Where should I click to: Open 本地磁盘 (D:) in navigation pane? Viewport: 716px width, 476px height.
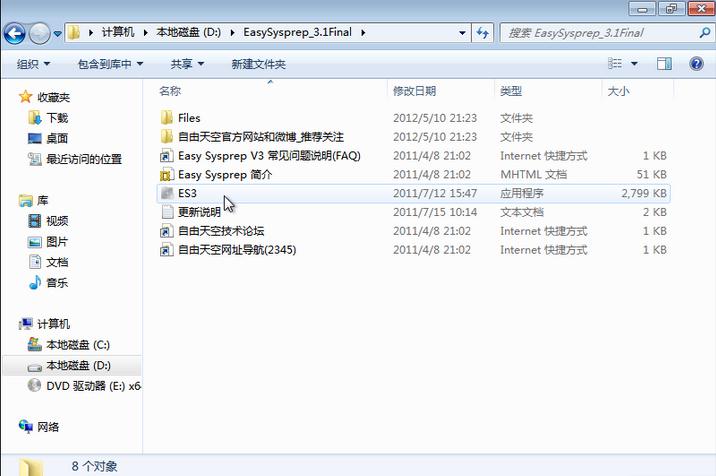tap(79, 365)
